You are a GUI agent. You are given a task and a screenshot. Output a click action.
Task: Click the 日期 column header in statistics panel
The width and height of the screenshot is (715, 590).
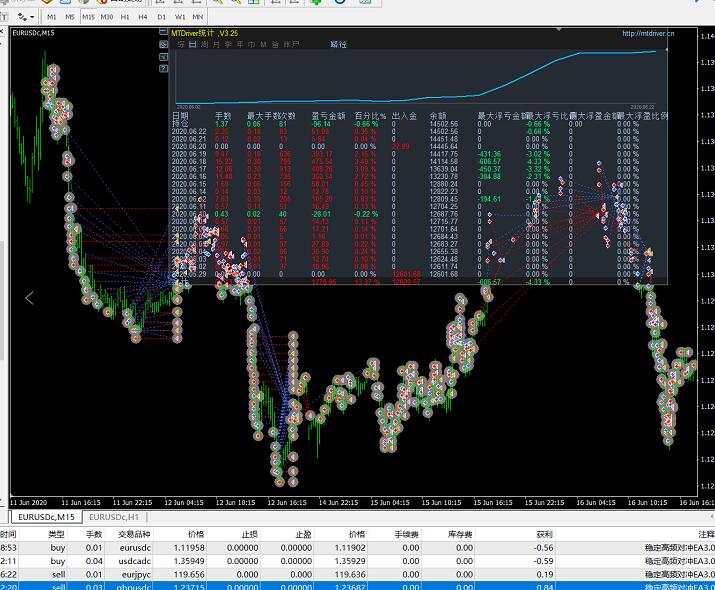pyautogui.click(x=180, y=116)
